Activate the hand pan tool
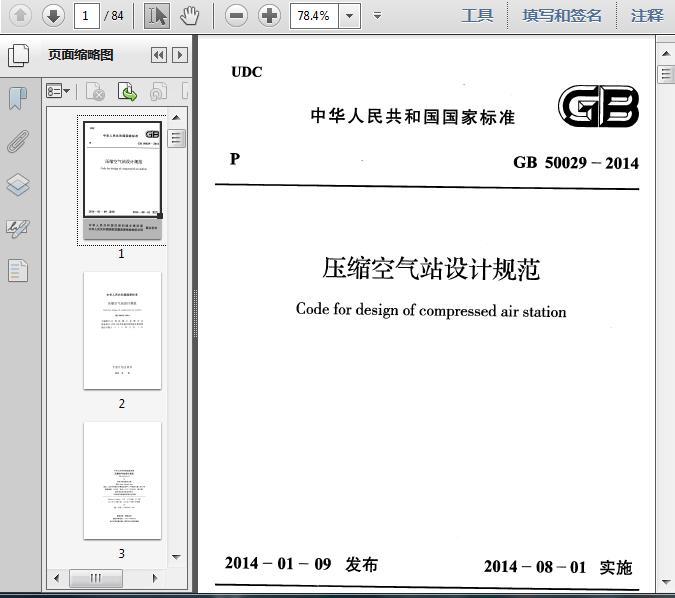675x598 pixels. coord(189,16)
